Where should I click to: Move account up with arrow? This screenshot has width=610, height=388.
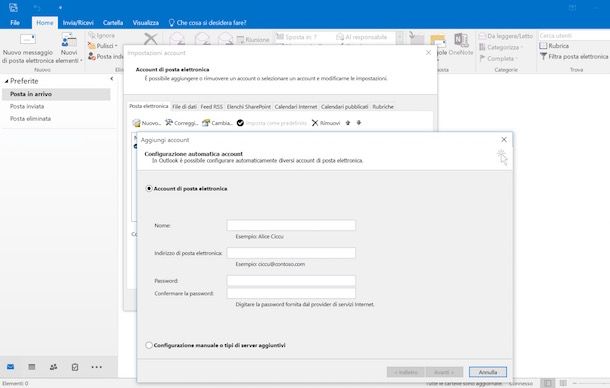tap(348, 123)
